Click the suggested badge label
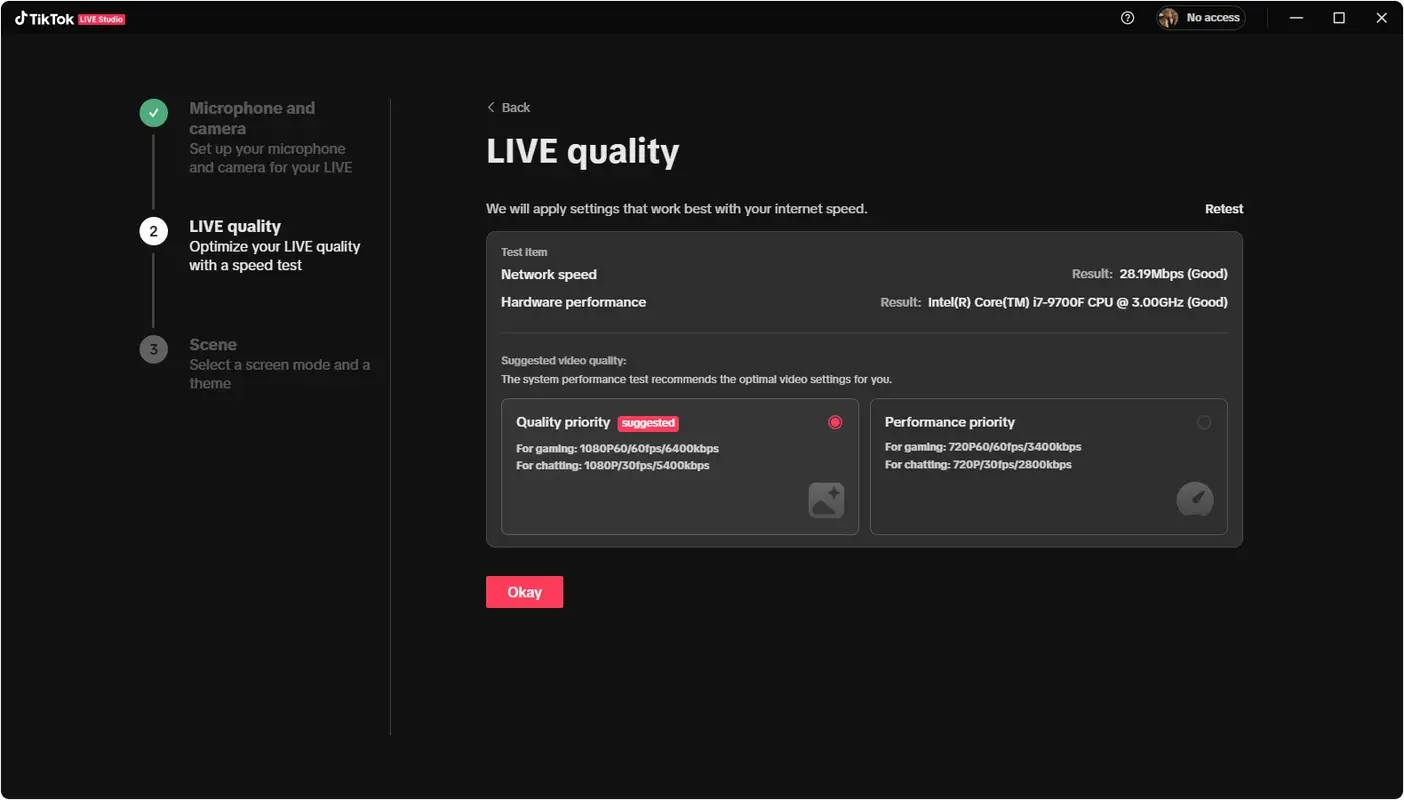1404x800 pixels. click(648, 423)
